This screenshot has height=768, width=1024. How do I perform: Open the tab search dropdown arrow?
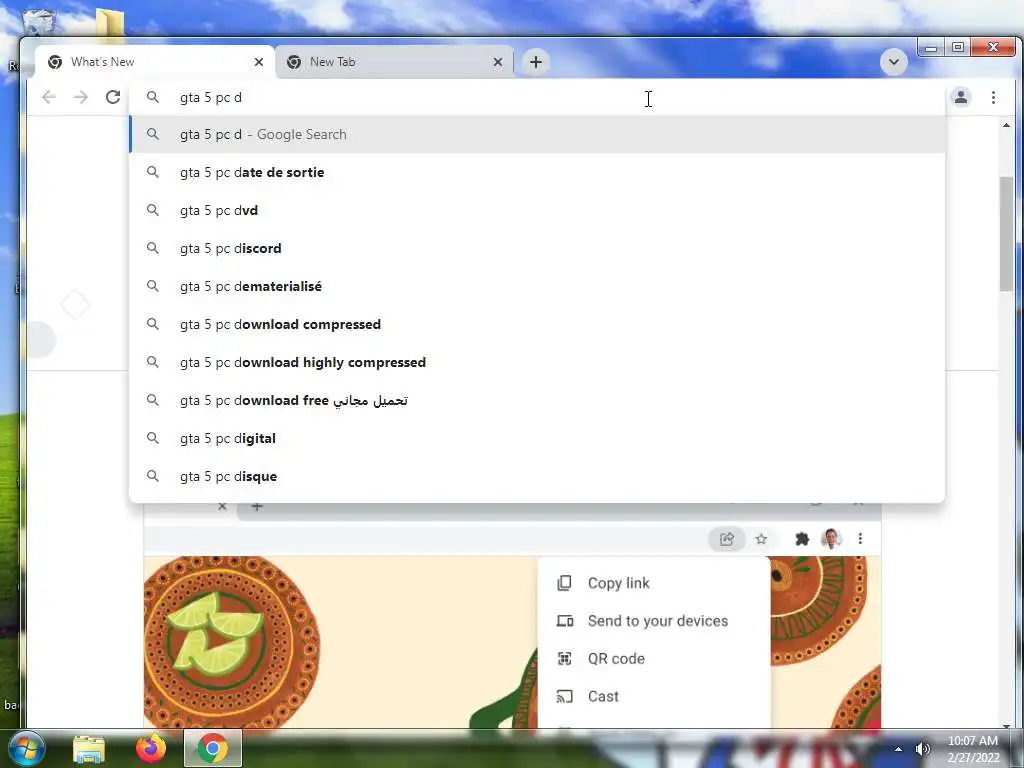[x=893, y=62]
